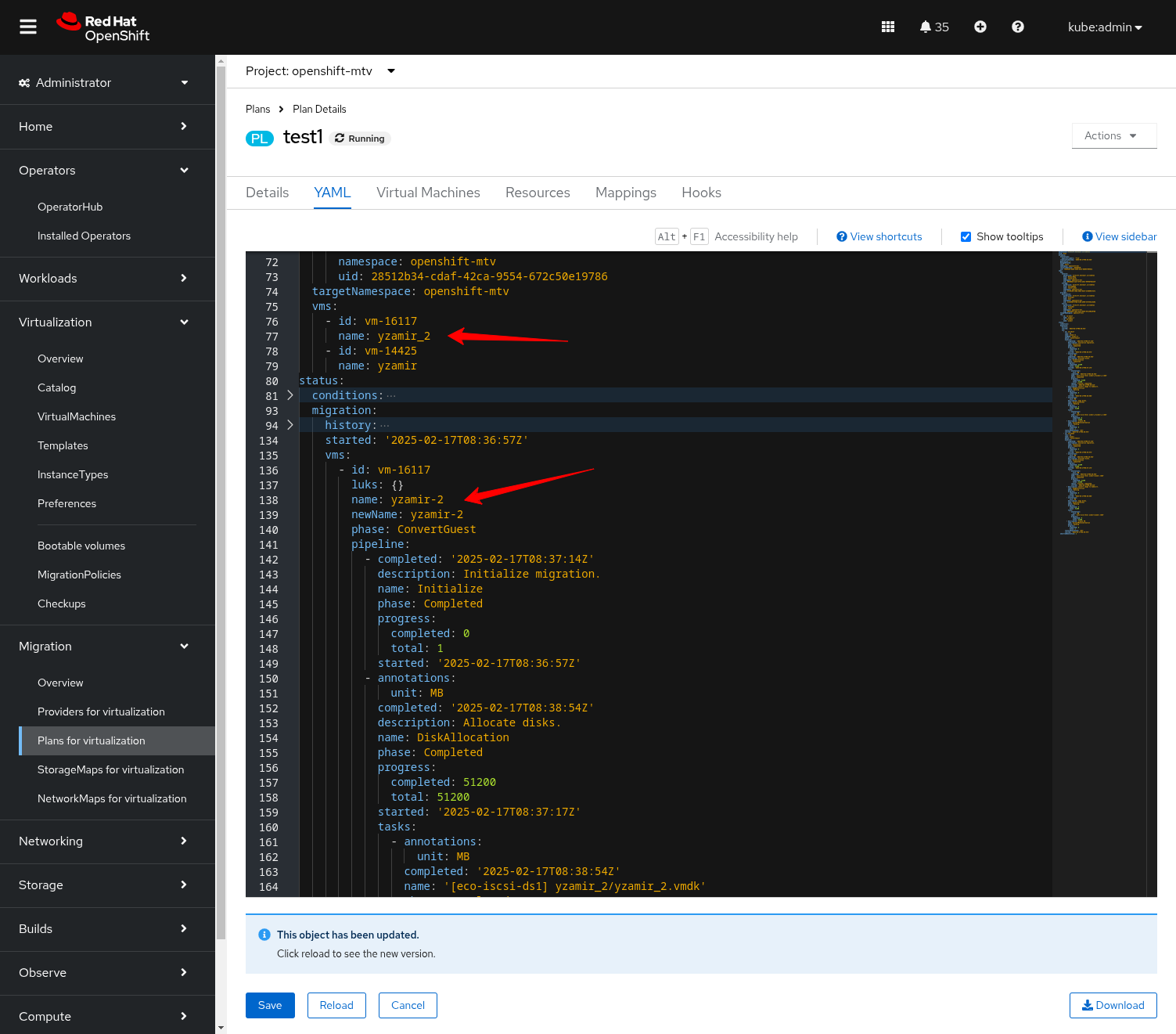The height and width of the screenshot is (1034, 1176).
Task: Open Bootable volumes in the sidebar
Action: point(107,546)
